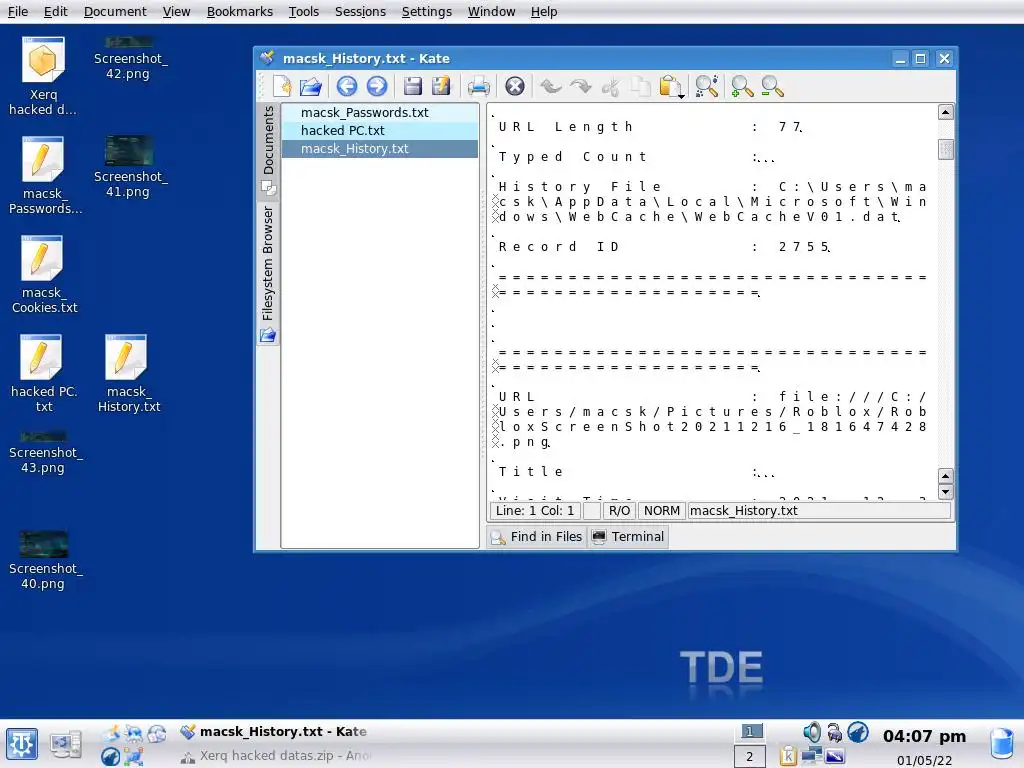1024x768 pixels.
Task: Zoom out with the minus magnifier
Action: [x=772, y=86]
